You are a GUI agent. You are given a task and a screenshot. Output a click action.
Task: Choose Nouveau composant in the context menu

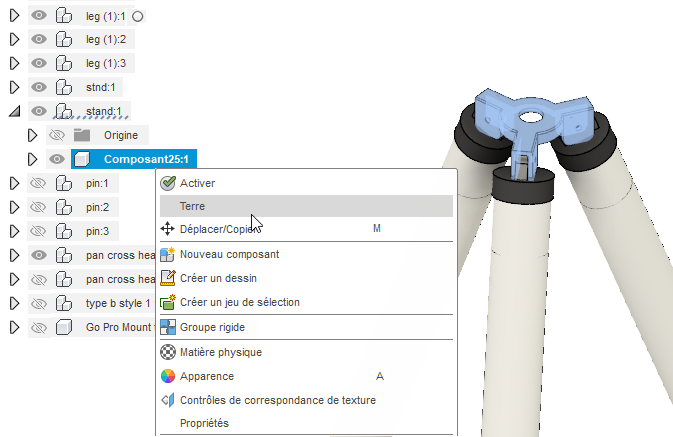click(306, 255)
